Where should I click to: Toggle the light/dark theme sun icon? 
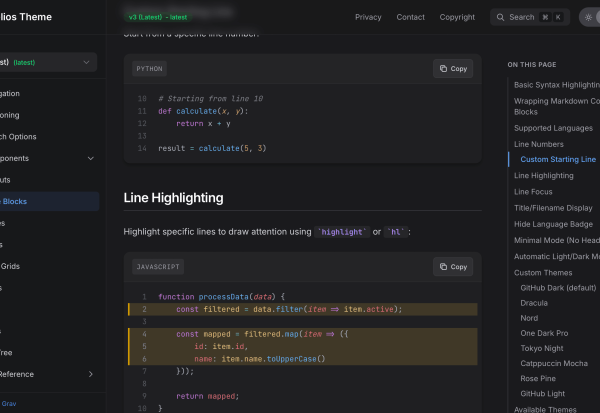click(588, 17)
